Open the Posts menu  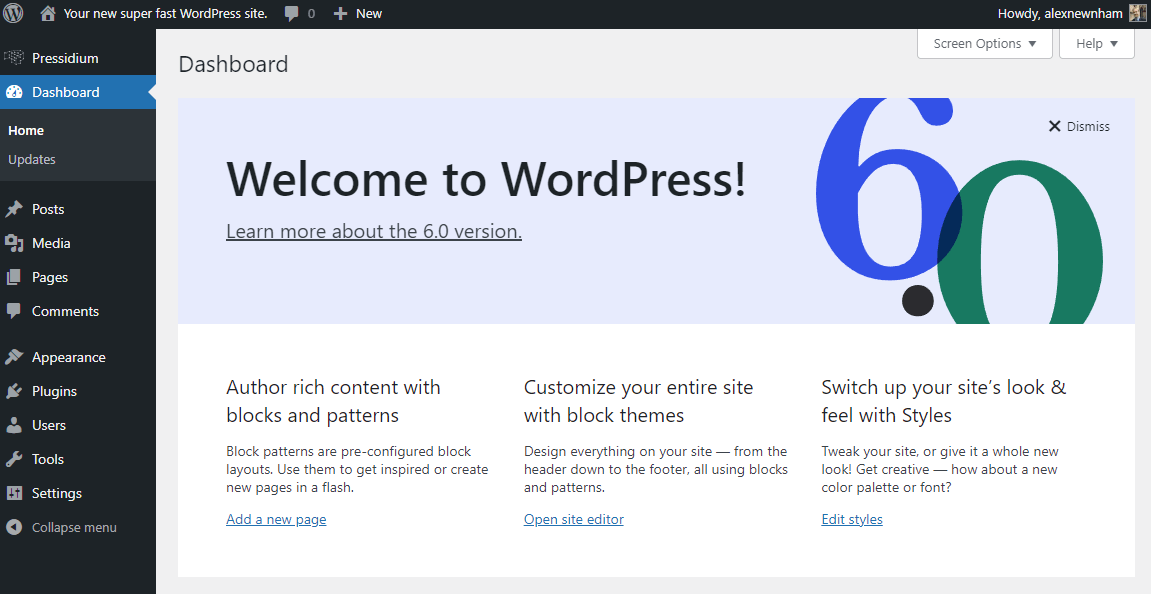coord(78,209)
